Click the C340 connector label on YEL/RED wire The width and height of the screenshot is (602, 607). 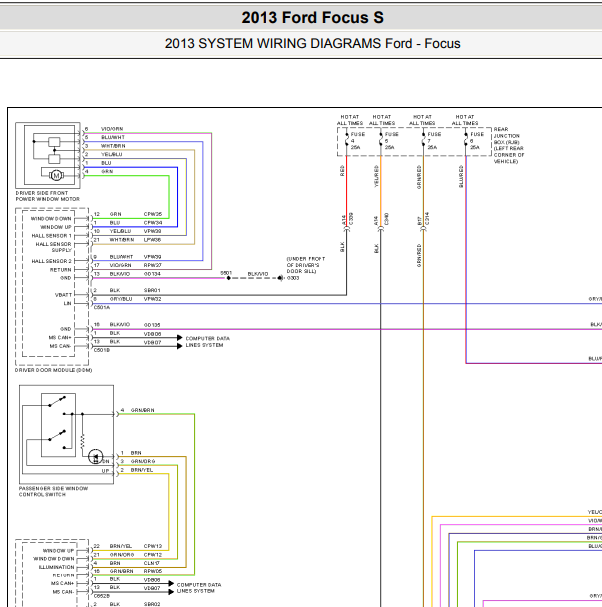coord(386,219)
